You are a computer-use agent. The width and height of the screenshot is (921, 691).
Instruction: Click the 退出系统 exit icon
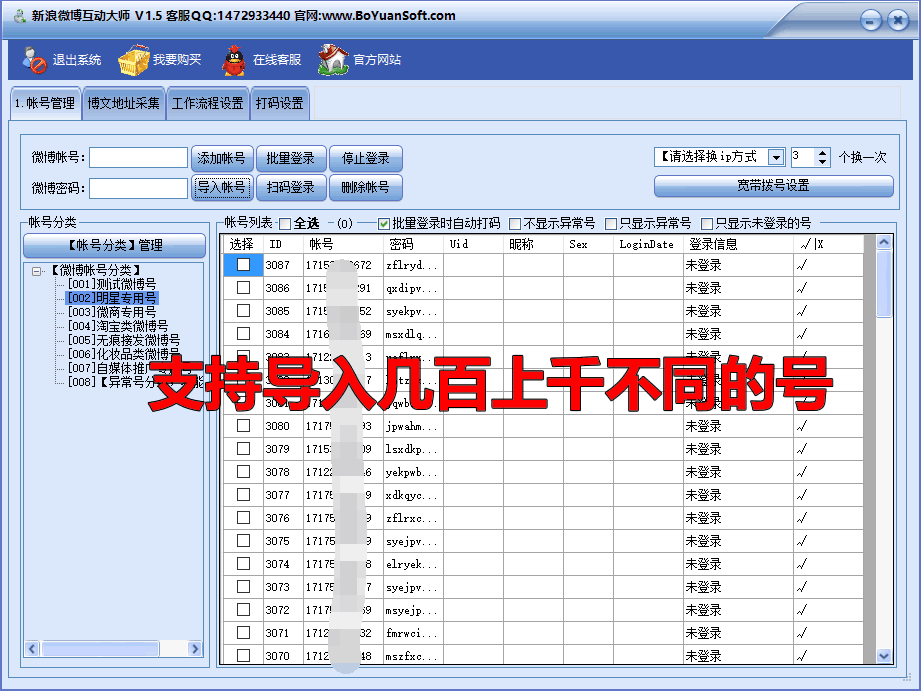pyautogui.click(x=34, y=60)
